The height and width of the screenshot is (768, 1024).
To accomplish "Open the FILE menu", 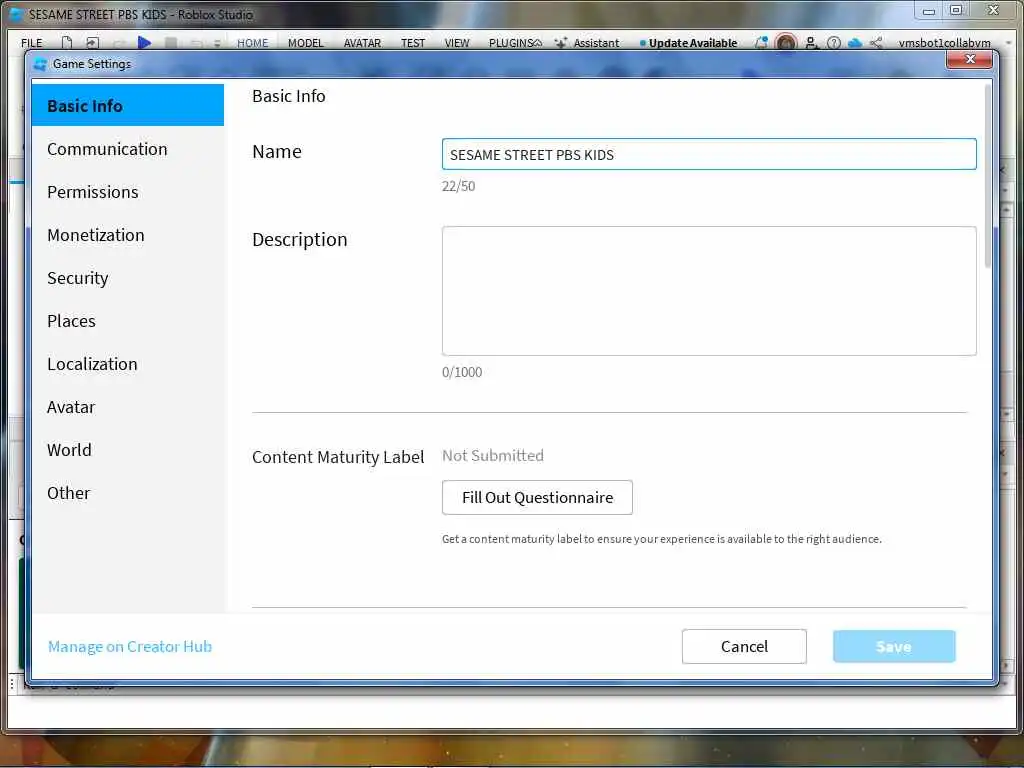I will pos(31,42).
